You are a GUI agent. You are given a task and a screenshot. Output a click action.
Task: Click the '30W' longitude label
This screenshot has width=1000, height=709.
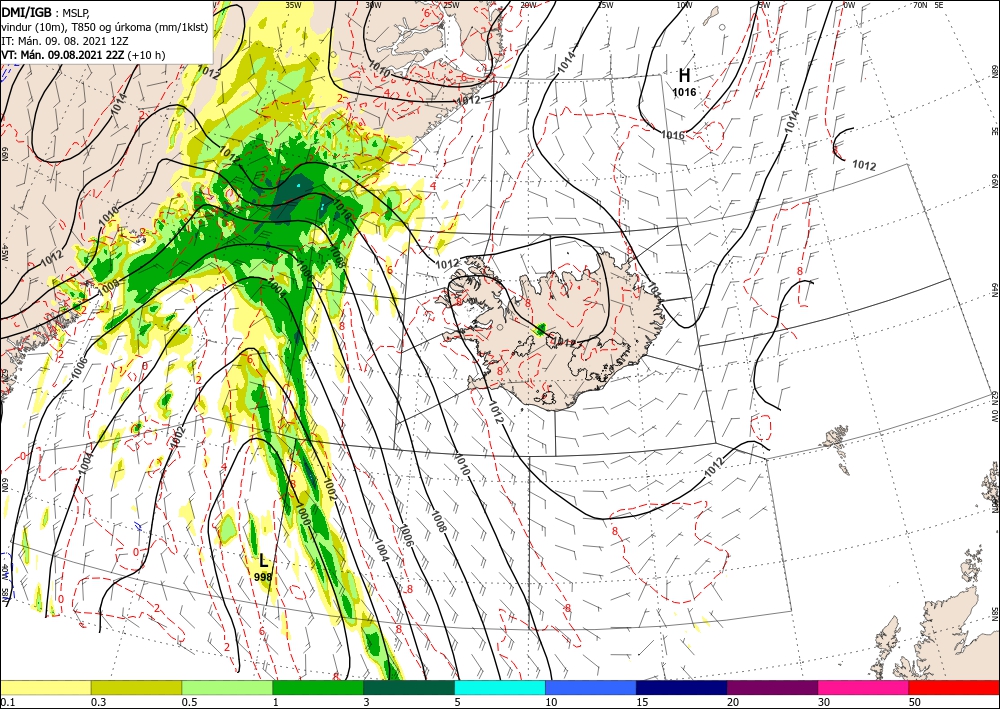click(x=373, y=4)
